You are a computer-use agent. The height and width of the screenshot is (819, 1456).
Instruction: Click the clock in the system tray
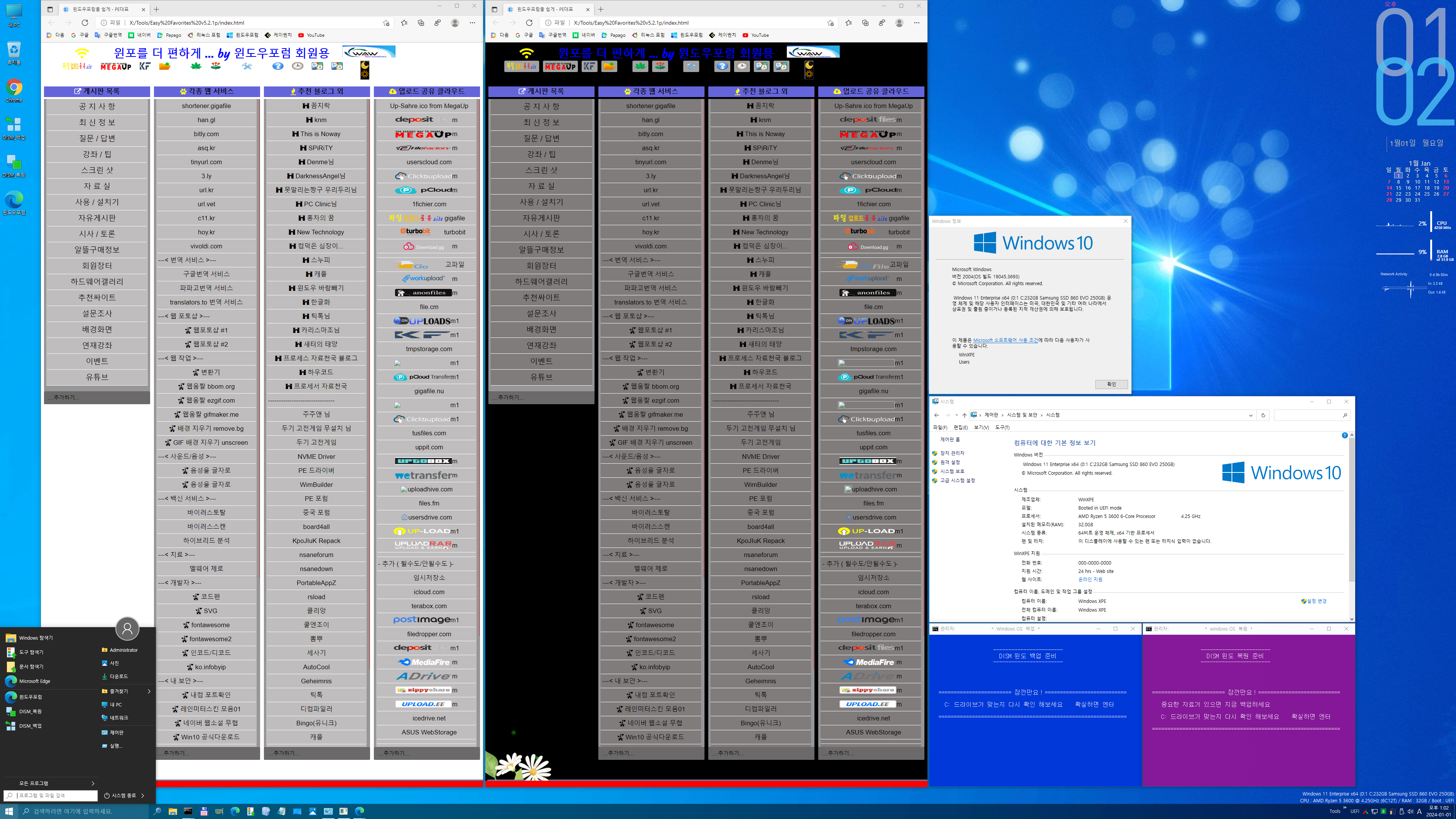coord(1438,811)
